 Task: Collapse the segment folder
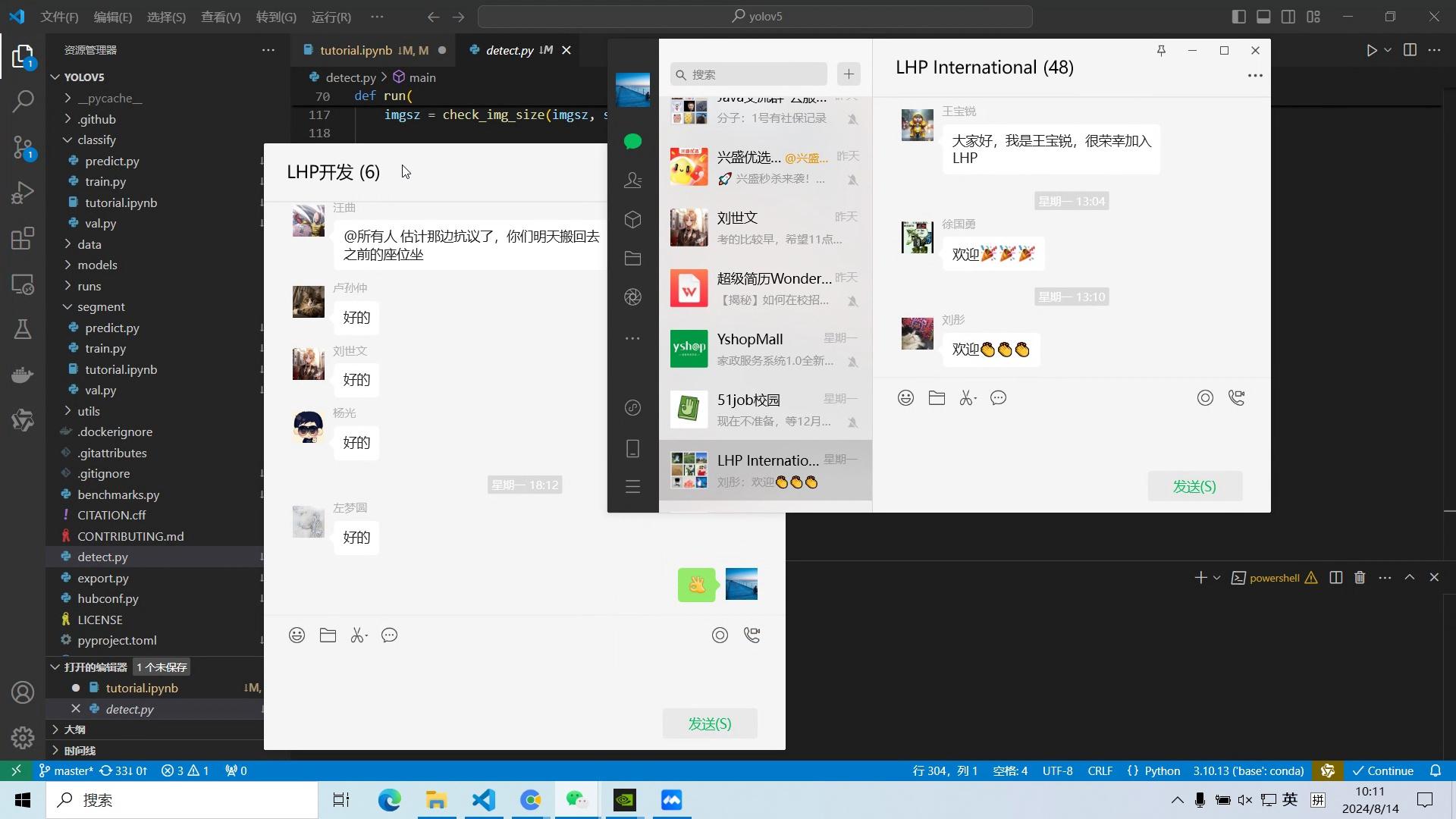pos(67,307)
